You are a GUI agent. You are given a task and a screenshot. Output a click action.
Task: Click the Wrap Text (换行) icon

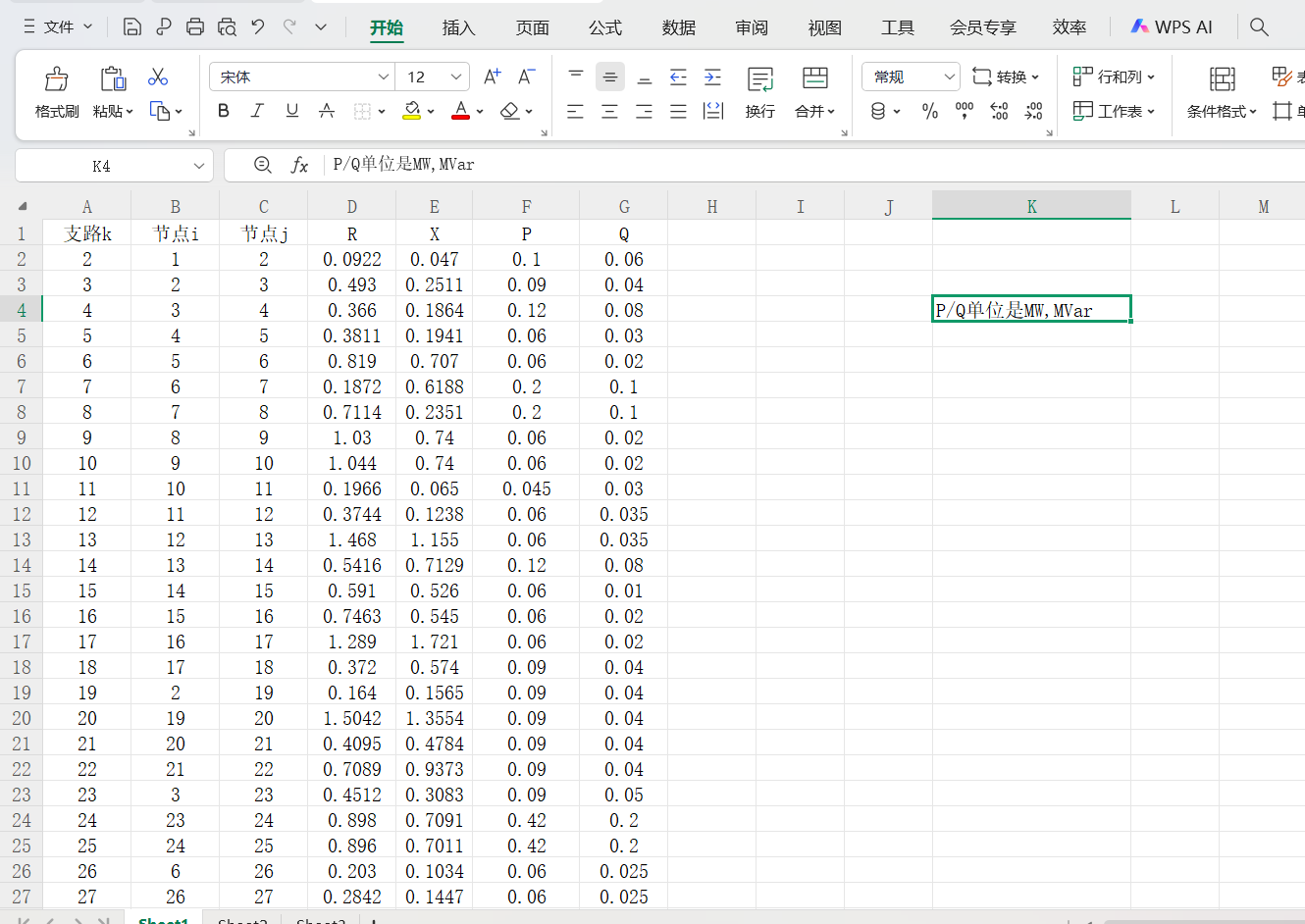coord(759,78)
